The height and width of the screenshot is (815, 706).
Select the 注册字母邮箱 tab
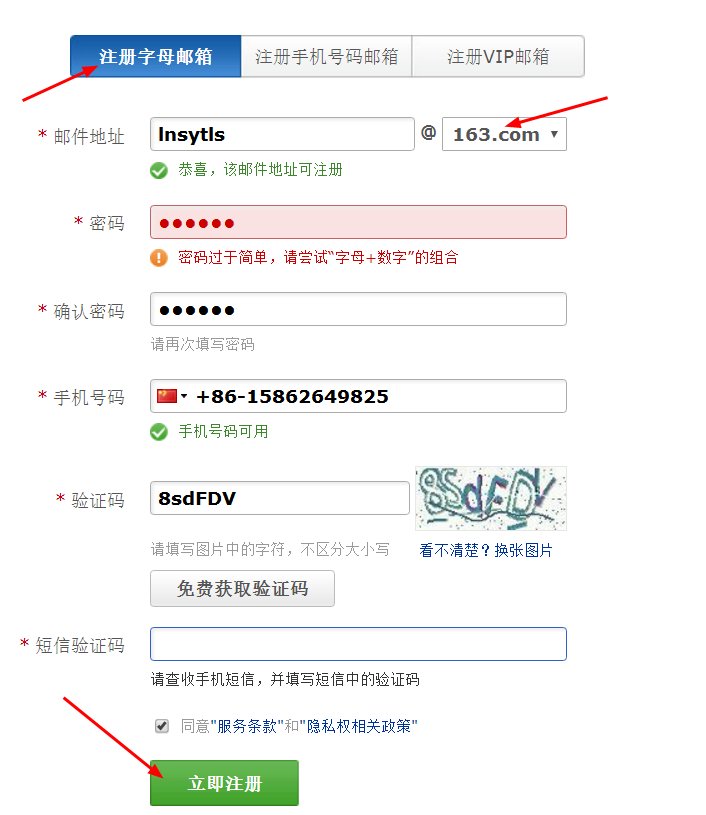(x=155, y=56)
